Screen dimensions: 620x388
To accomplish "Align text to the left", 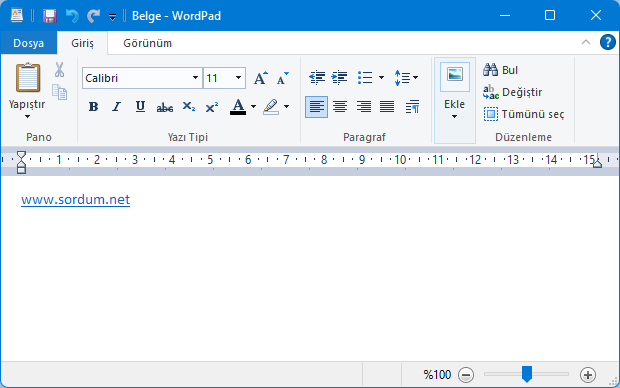I will pos(316,107).
